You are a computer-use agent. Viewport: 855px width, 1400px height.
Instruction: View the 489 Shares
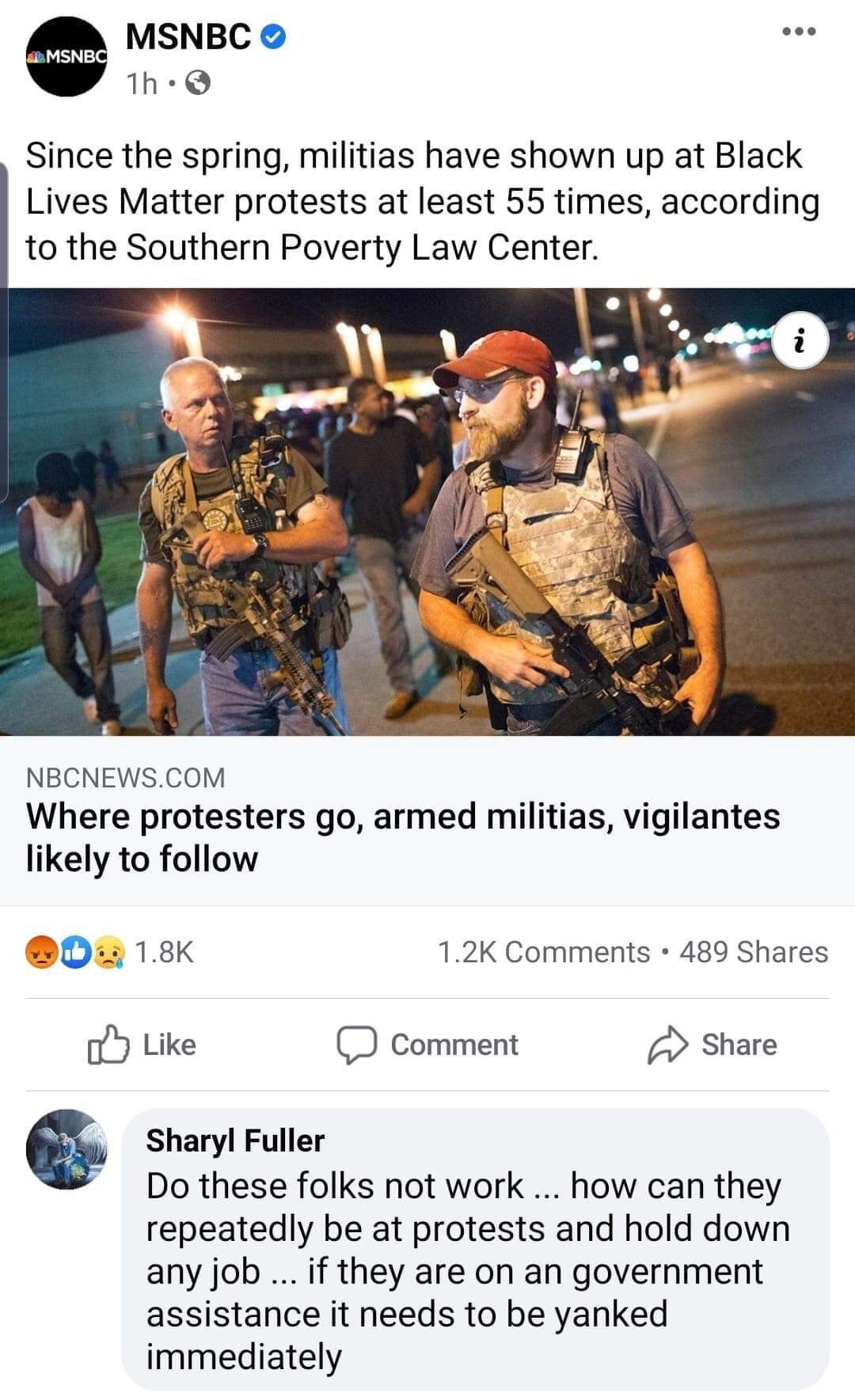tap(754, 951)
